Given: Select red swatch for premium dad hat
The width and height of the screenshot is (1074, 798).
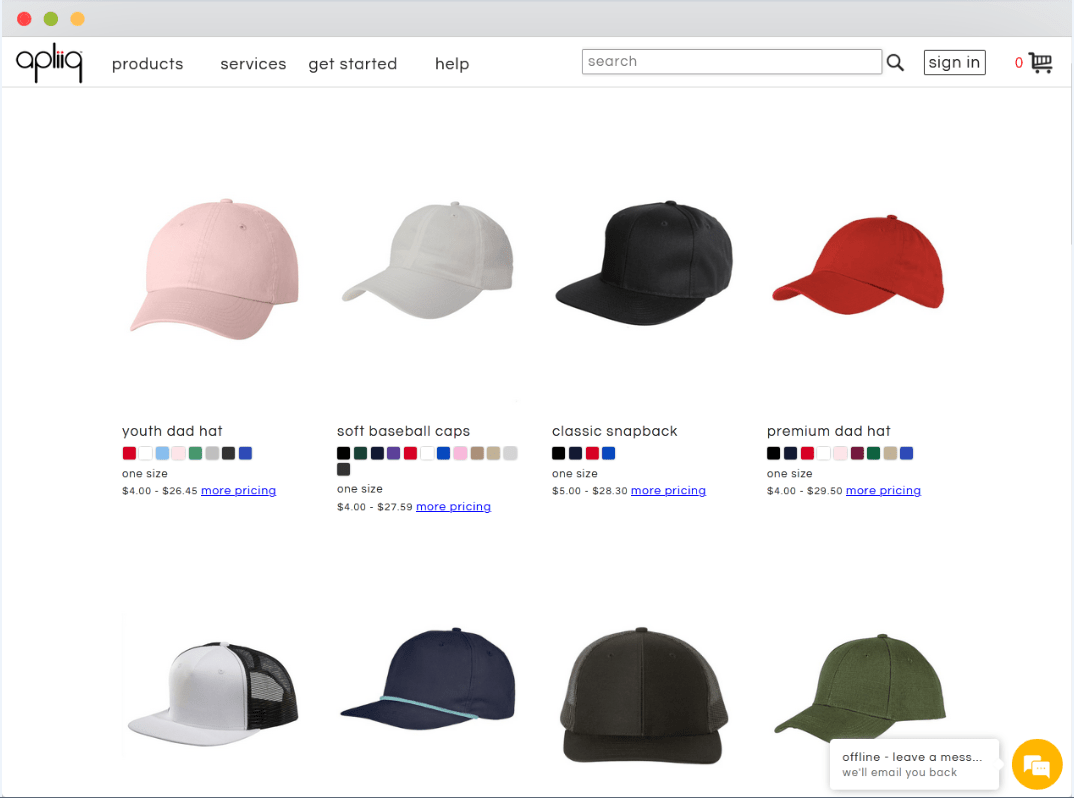Looking at the screenshot, I should tap(807, 453).
